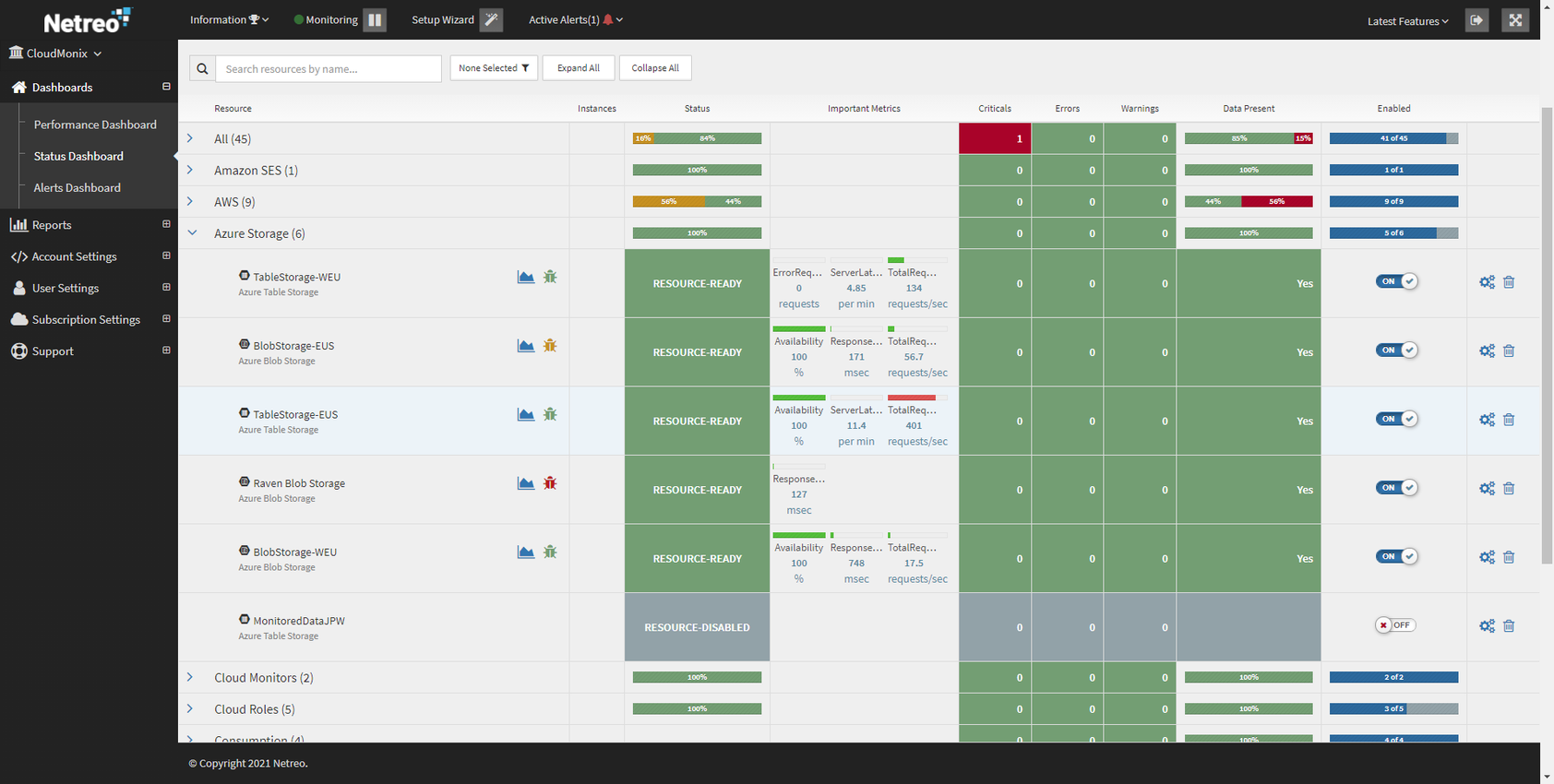Expand the Cloud Monitors (2) group
Screen dimensions: 1554x784
pos(190,677)
